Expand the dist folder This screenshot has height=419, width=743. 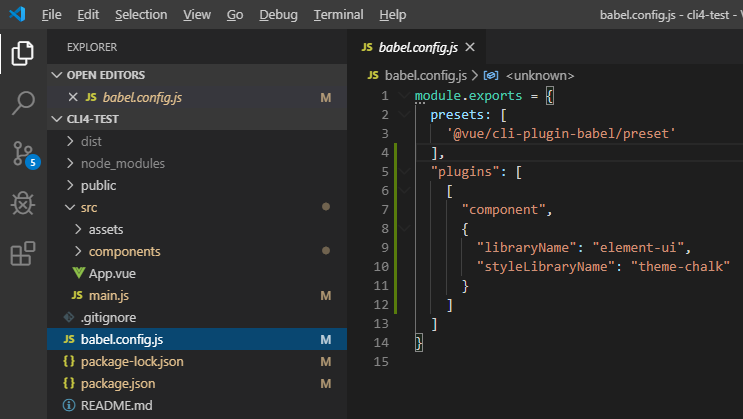tap(70, 141)
